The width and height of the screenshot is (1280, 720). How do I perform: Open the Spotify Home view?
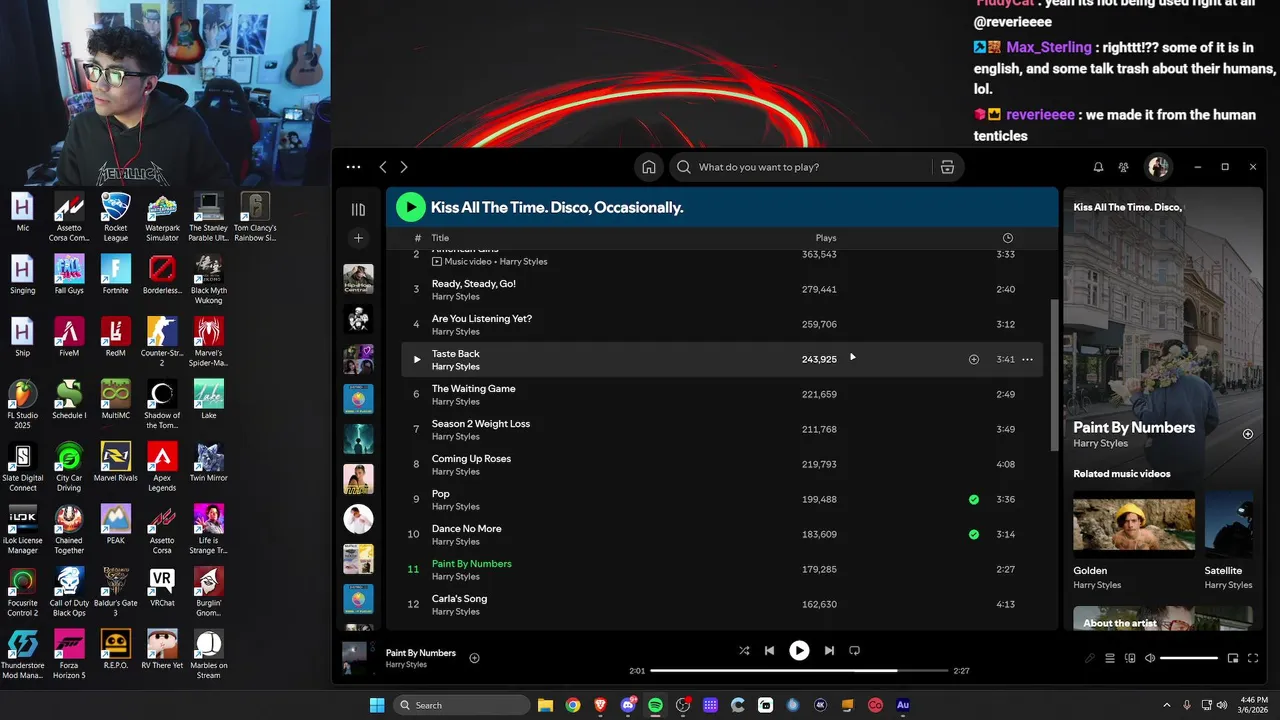tap(649, 167)
